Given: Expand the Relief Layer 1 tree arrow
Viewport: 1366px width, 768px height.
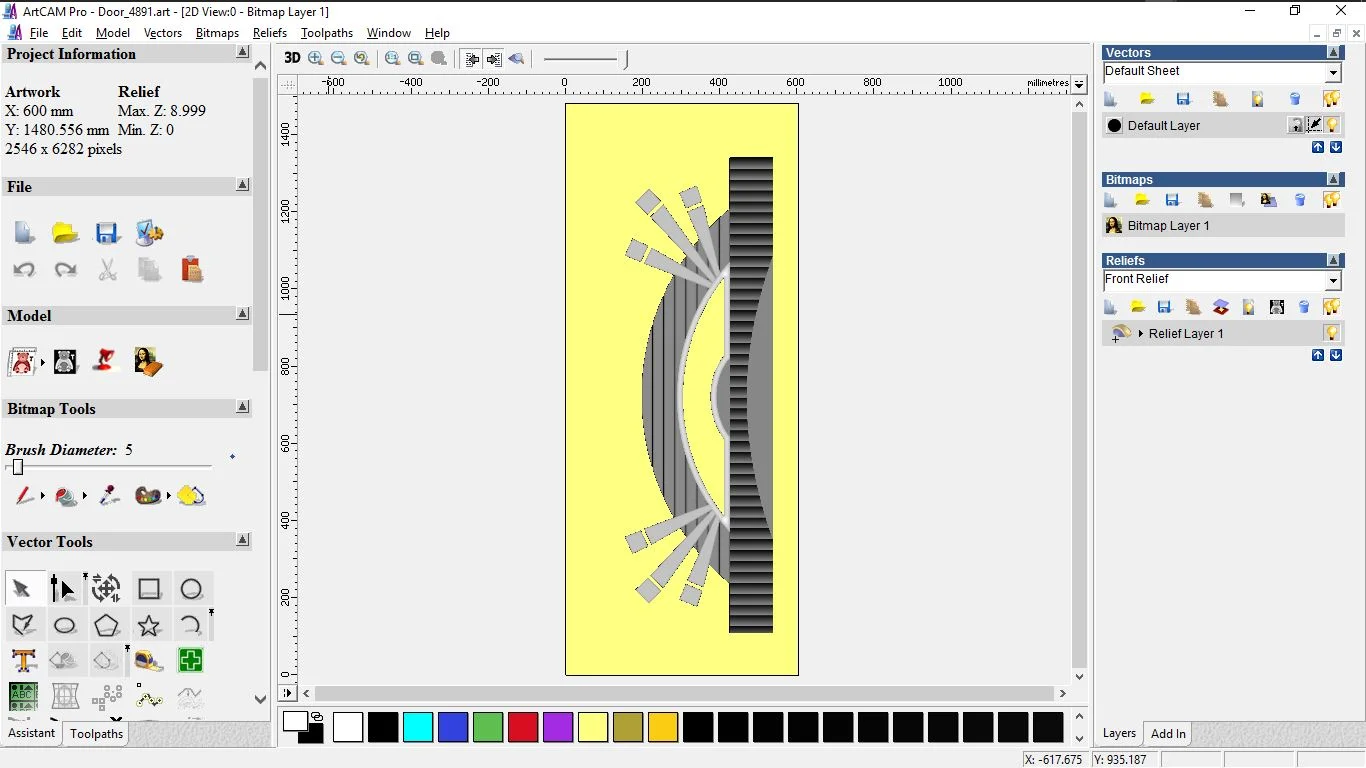Looking at the screenshot, I should [1140, 333].
